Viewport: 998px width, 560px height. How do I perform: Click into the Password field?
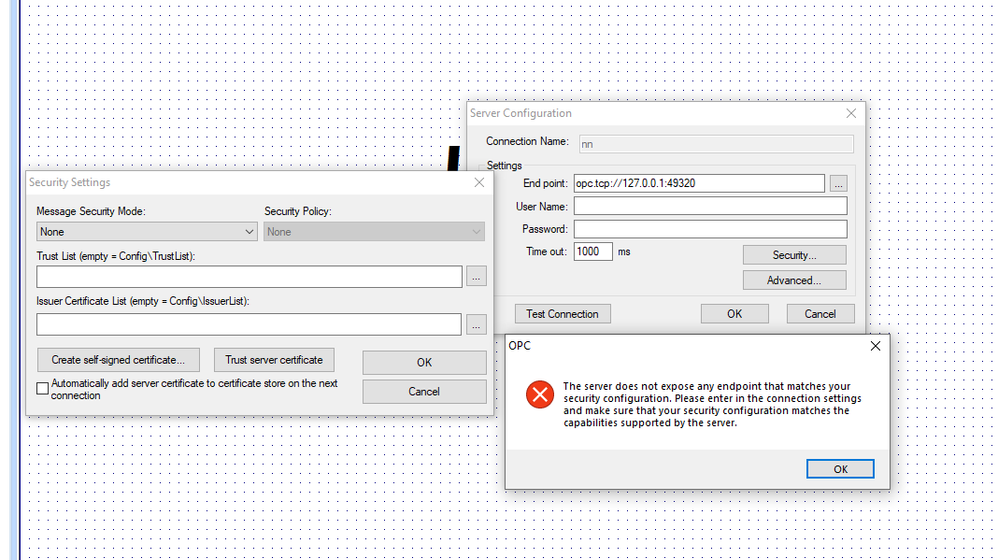click(x=710, y=229)
